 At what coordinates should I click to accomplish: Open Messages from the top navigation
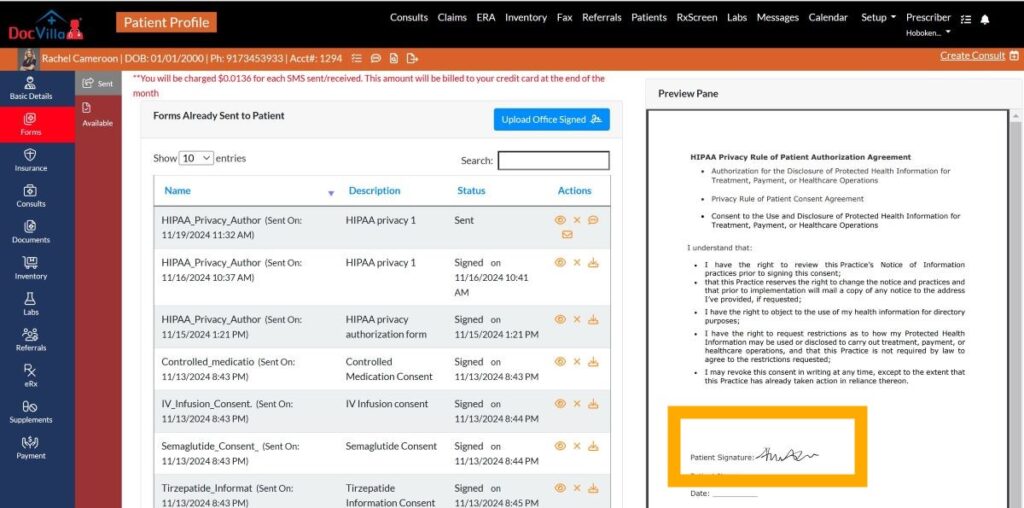tap(777, 18)
